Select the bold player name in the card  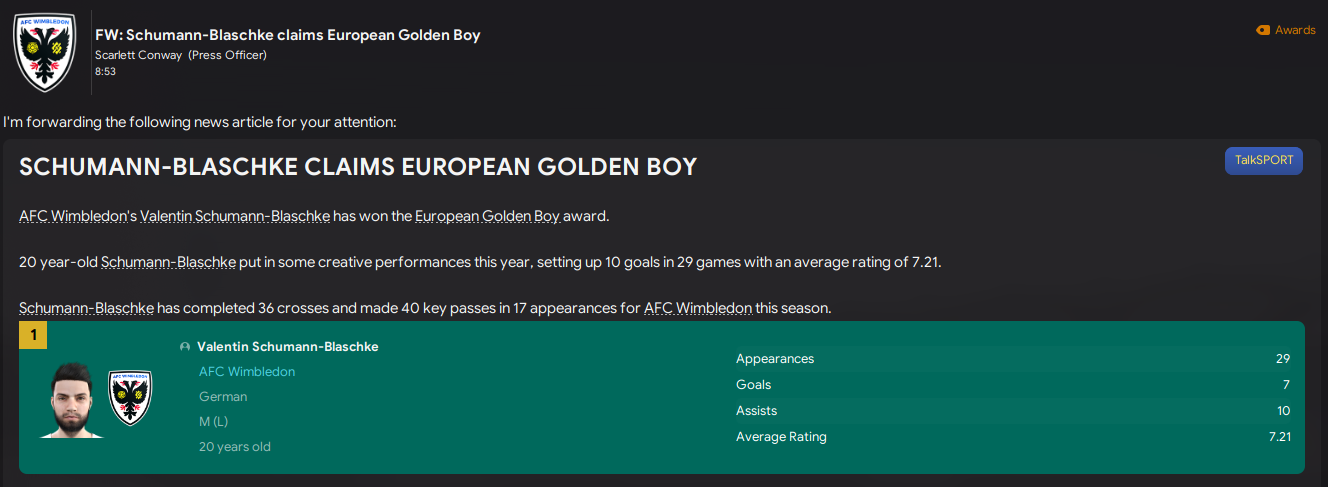tap(288, 347)
